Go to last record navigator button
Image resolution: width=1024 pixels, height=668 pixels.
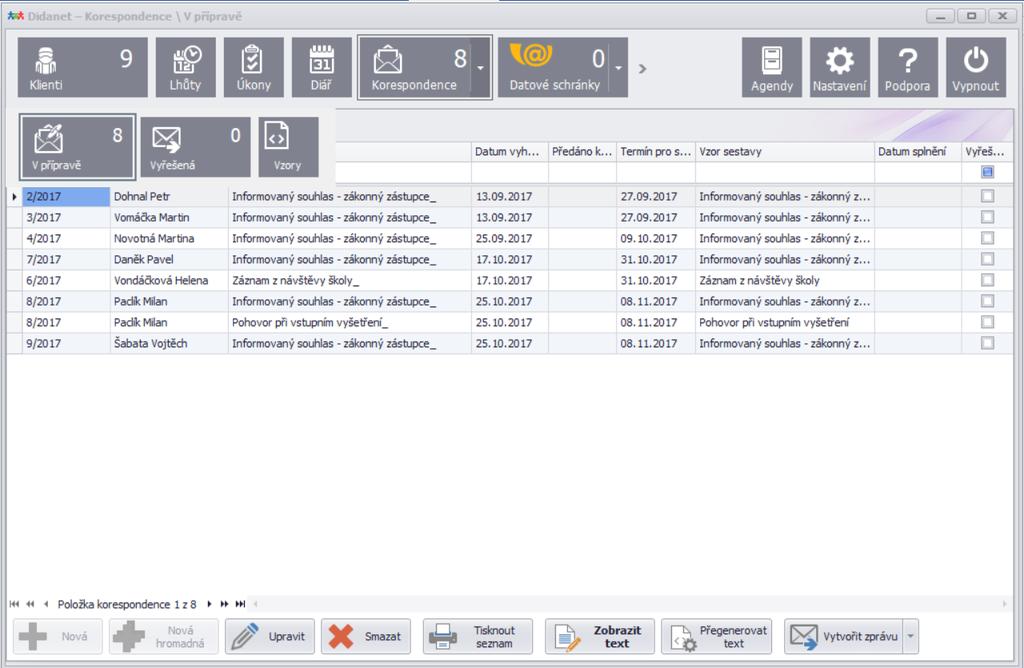(240, 604)
